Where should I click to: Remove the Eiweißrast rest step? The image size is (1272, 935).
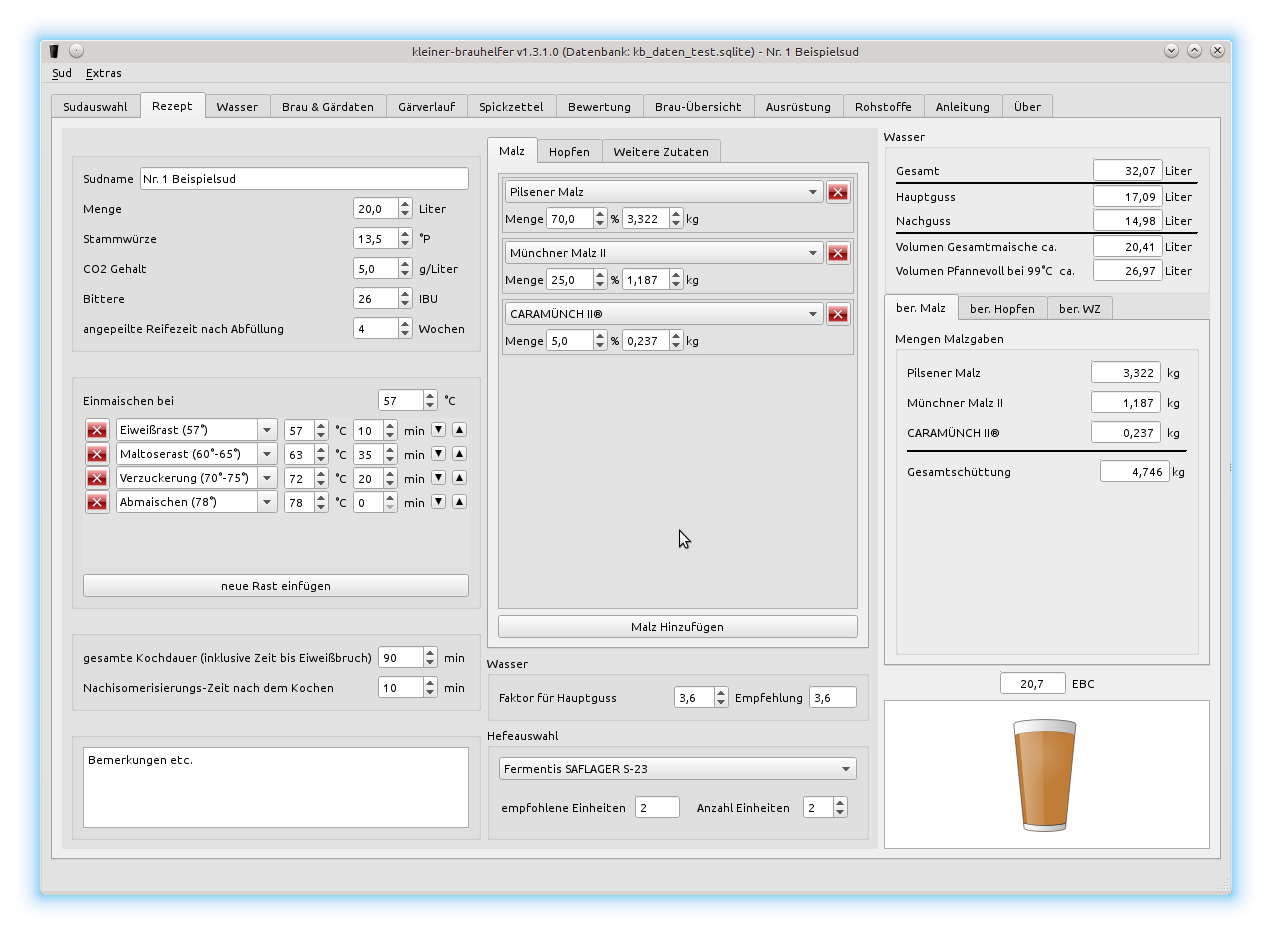pos(97,430)
